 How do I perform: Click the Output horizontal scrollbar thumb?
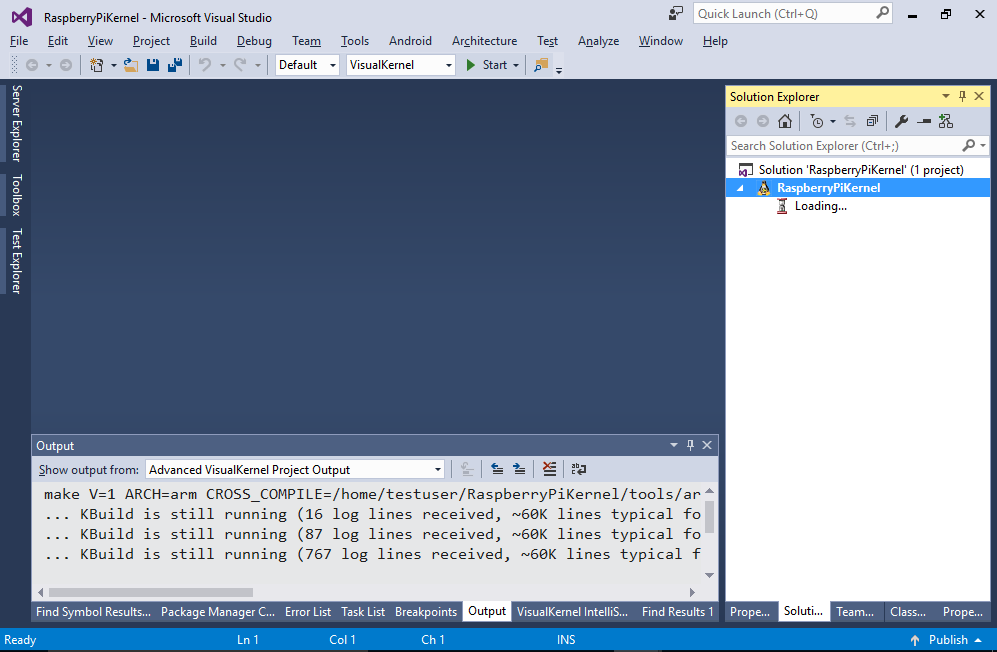point(151,592)
